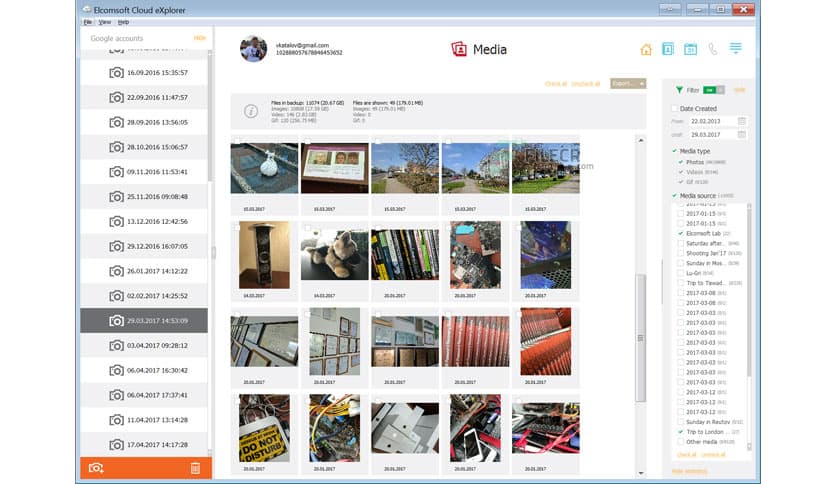
Task: Open the View menu
Action: point(105,21)
